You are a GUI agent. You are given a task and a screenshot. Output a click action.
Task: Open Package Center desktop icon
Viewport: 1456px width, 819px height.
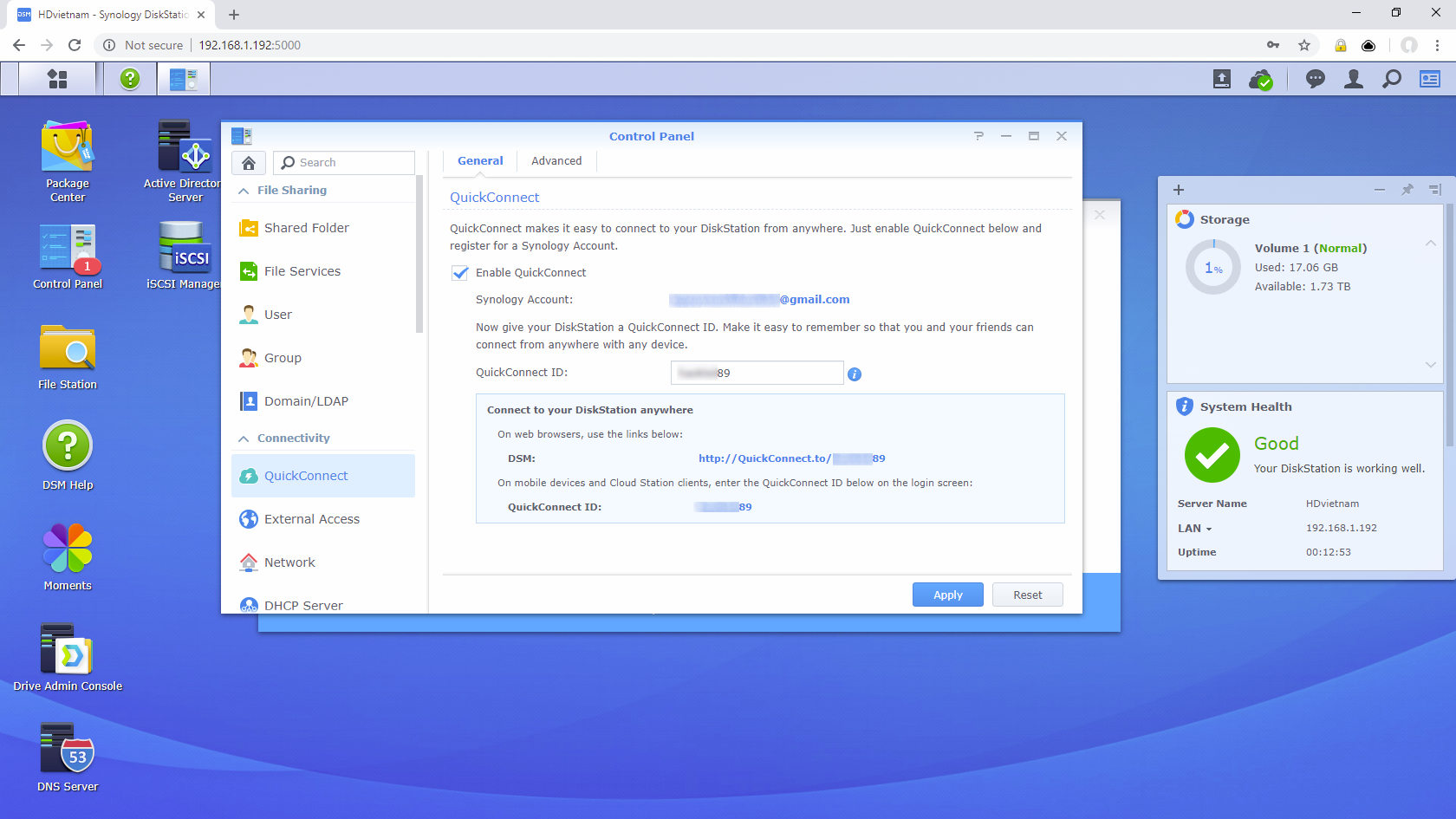(x=68, y=162)
